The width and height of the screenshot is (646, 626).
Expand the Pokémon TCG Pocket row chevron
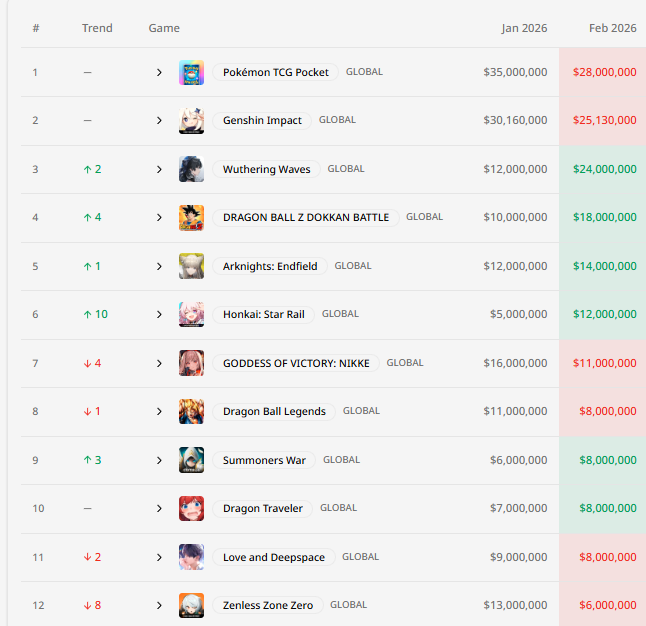click(x=159, y=73)
